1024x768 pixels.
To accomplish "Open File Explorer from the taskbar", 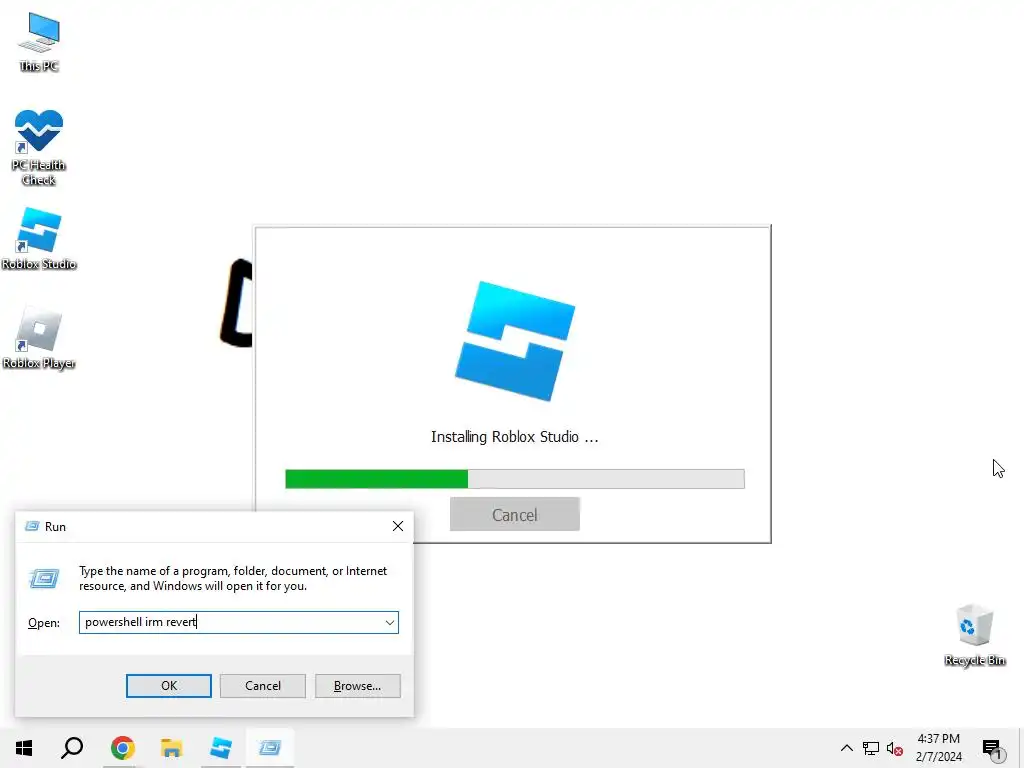I will pos(171,748).
